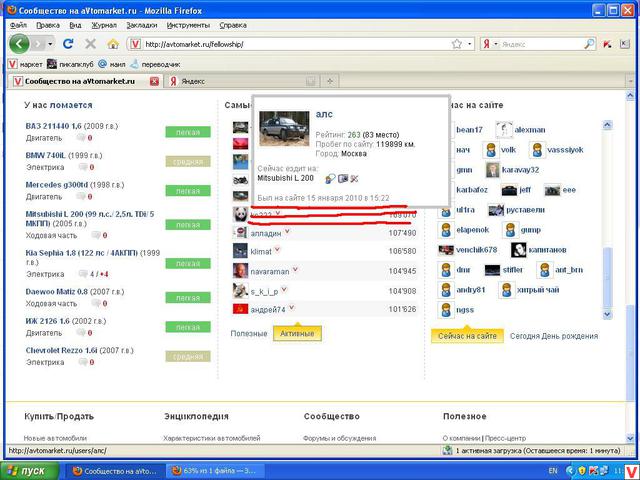Viewport: 640px width, 480px height.
Task: Click the user icon beside andry81
Action: 446,290
